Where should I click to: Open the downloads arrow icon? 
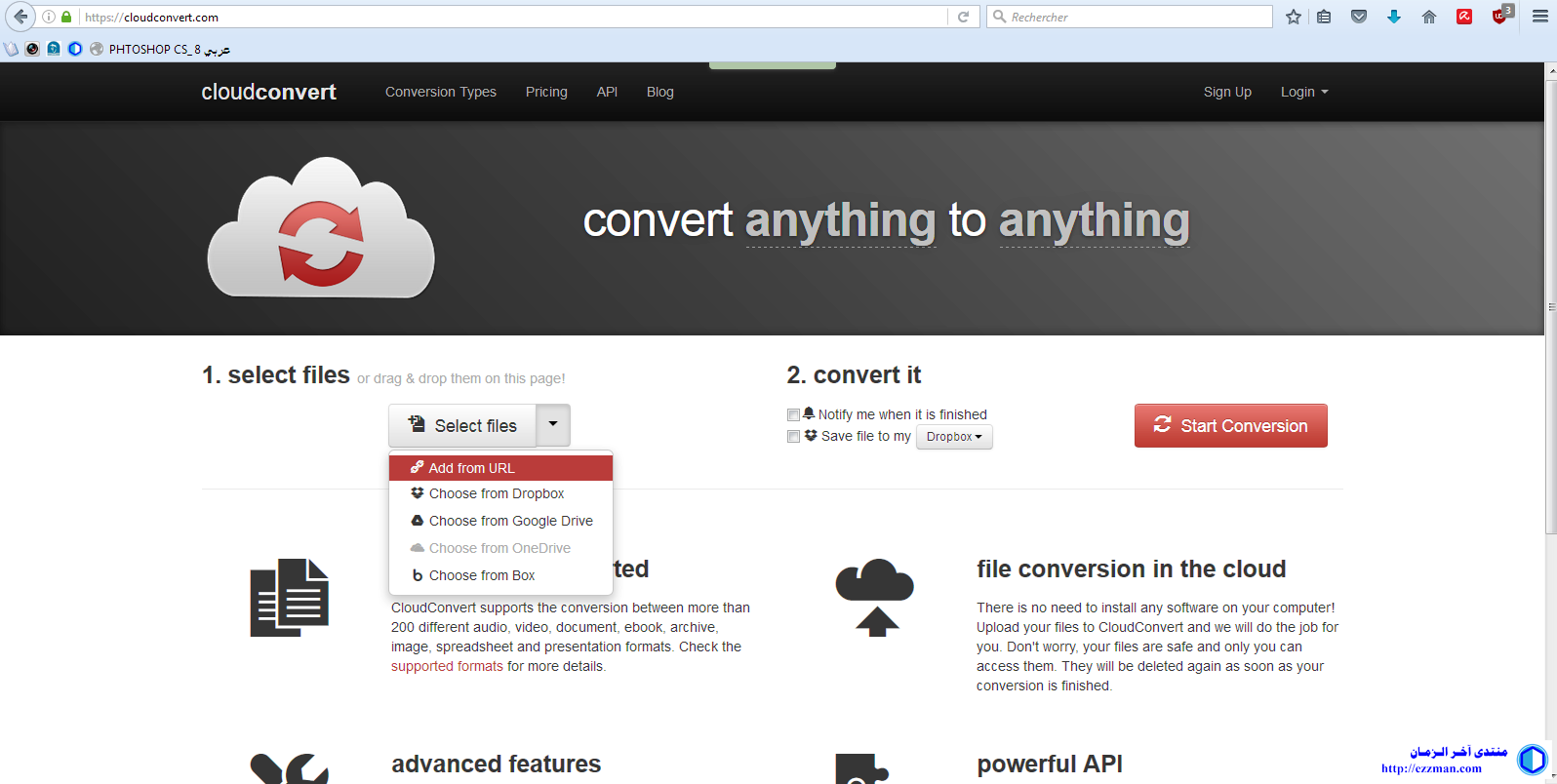pos(1394,17)
